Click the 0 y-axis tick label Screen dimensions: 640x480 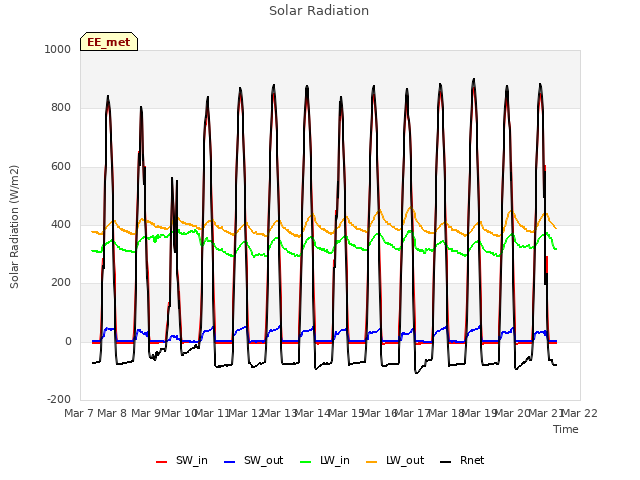click(68, 342)
